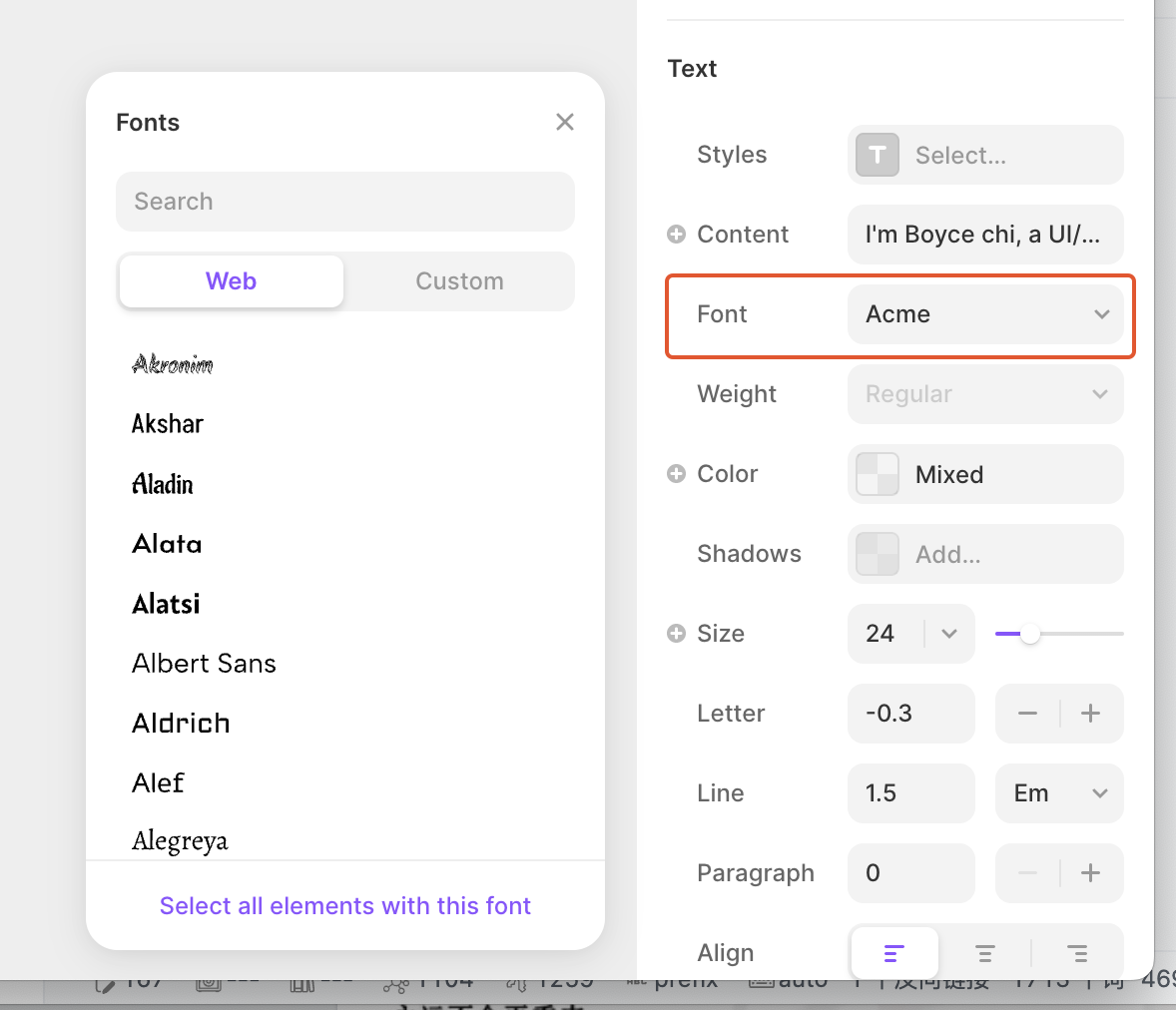This screenshot has height=1010, width=1176.
Task: Click the plus icon beside Color
Action: (x=676, y=474)
